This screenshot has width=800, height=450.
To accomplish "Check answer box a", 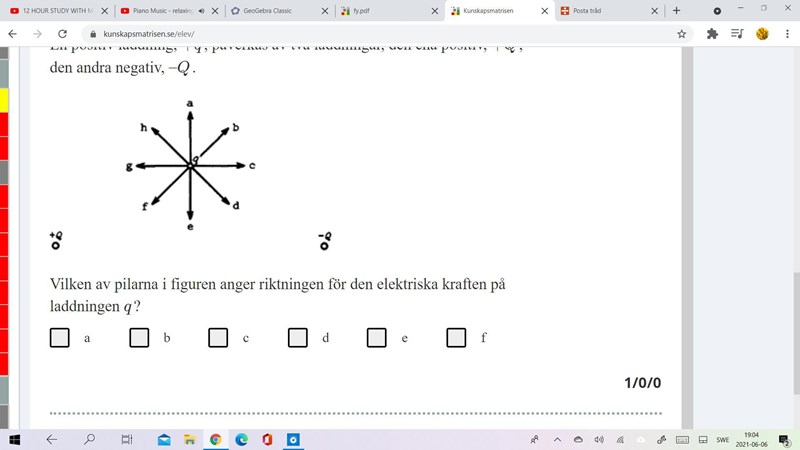I will (60, 338).
